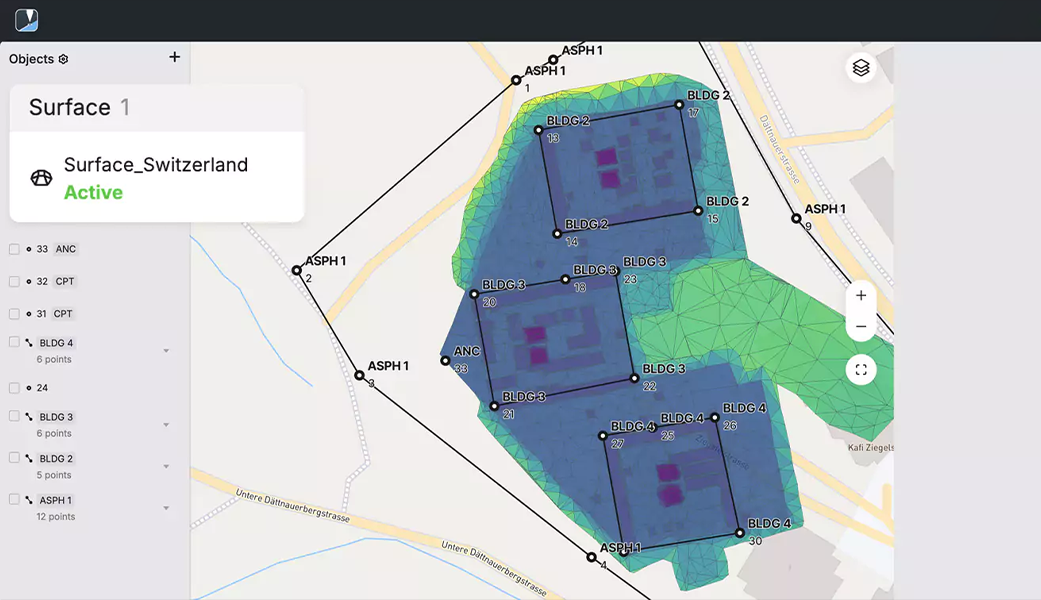Viewport: 1041px width, 600px height.
Task: Toggle fullscreen map view
Action: [x=861, y=370]
